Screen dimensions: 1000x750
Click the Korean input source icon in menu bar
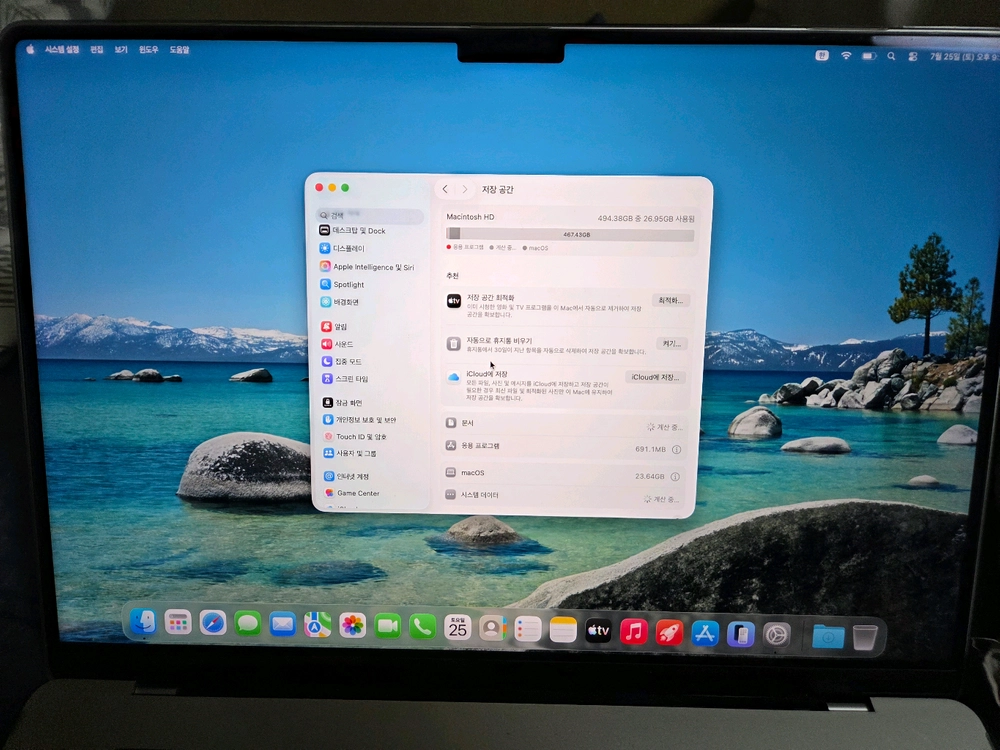click(x=822, y=55)
